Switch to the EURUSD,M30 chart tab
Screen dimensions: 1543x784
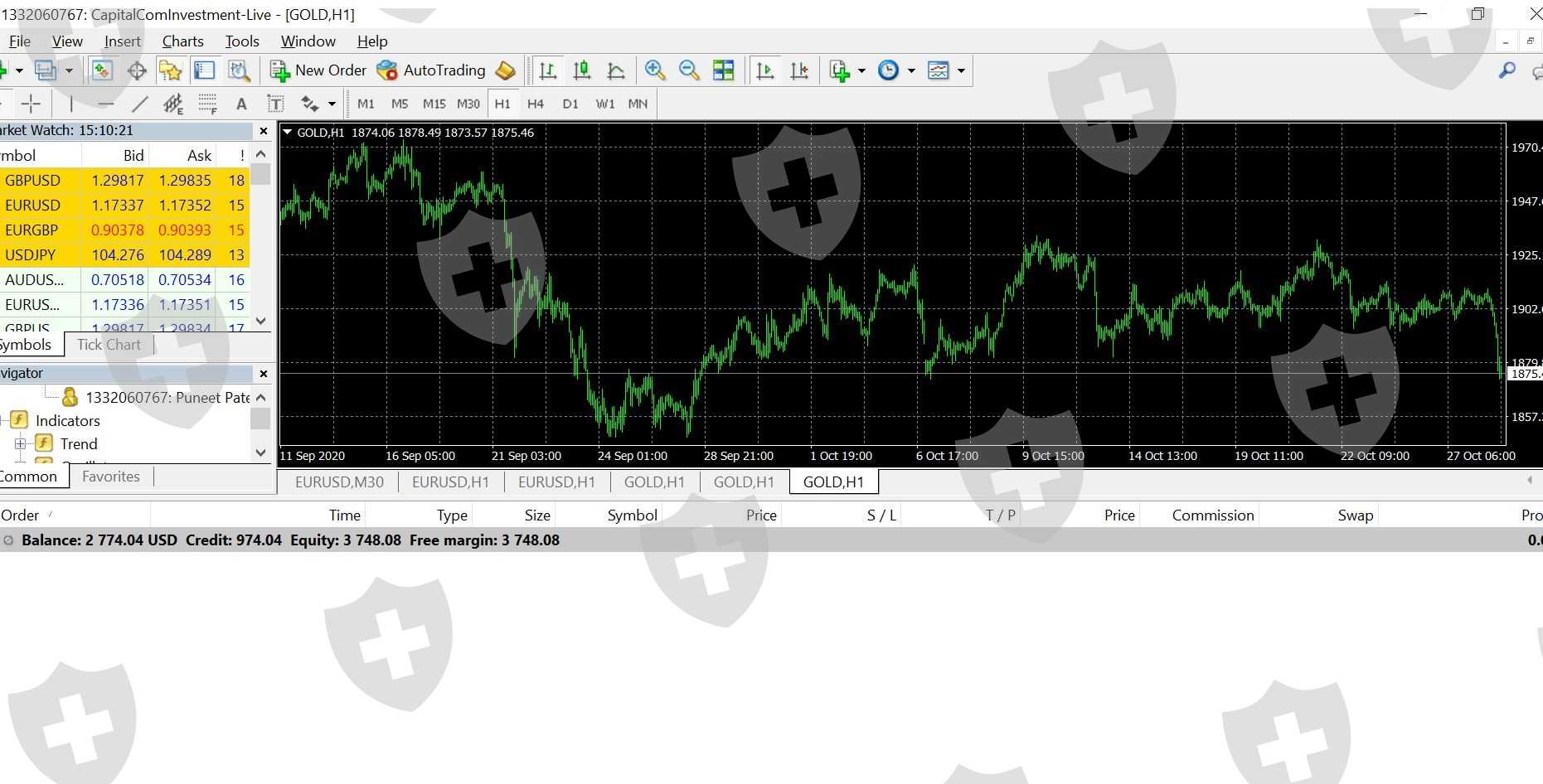pyautogui.click(x=339, y=482)
